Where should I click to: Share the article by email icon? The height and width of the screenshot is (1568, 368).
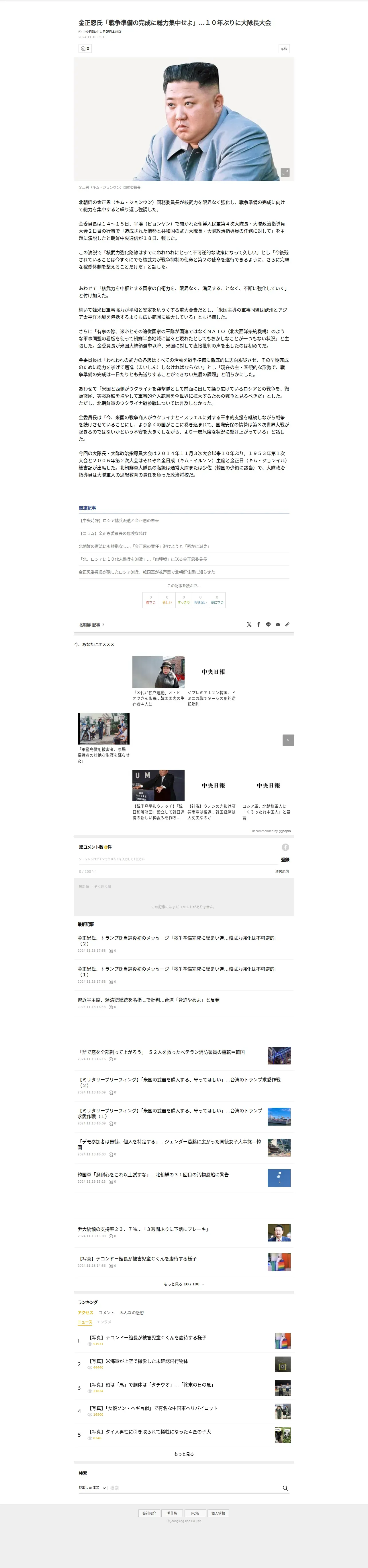click(278, 625)
